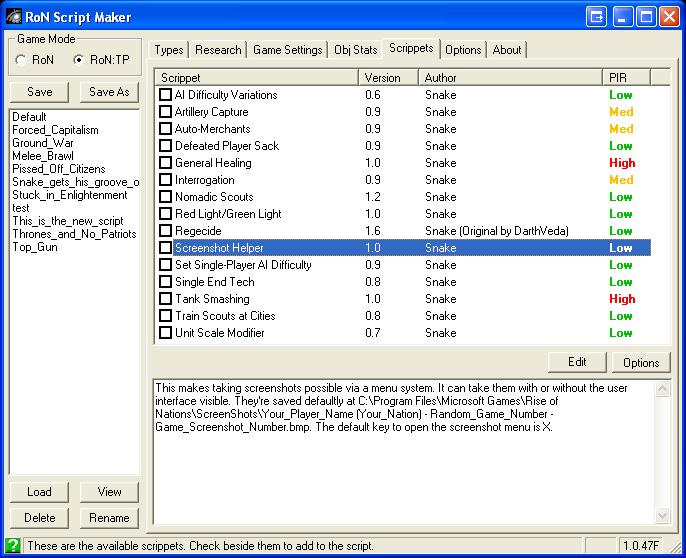
Task: Click the Edit button
Action: coord(577,362)
